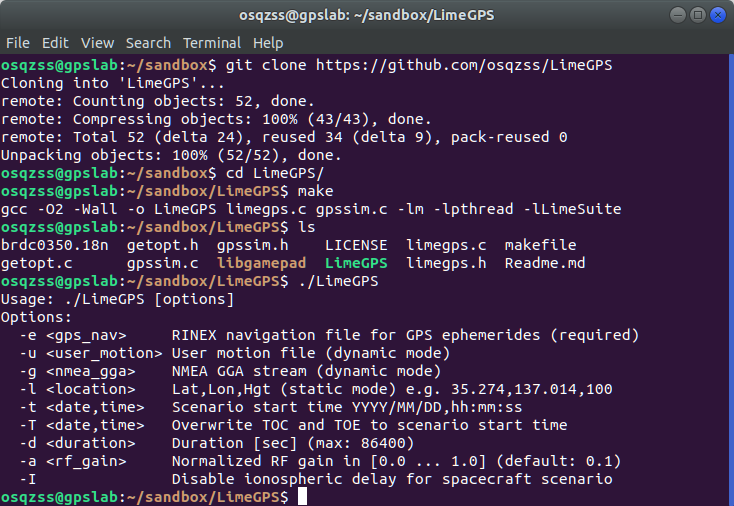Click the "-u <user_motion>" option

pyautogui.click(x=91, y=353)
